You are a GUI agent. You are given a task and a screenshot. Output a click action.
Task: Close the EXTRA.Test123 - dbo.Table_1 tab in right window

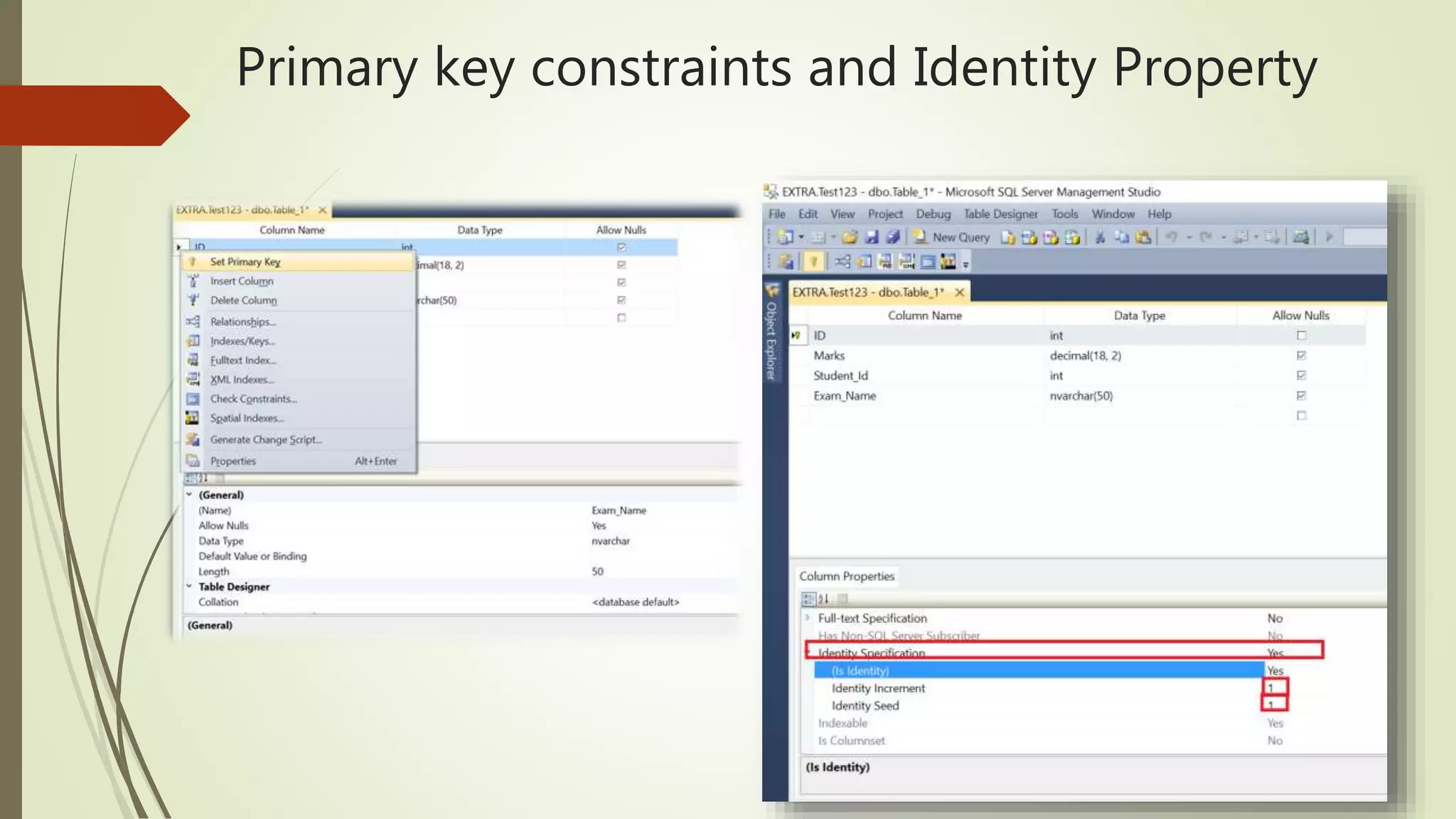click(959, 292)
